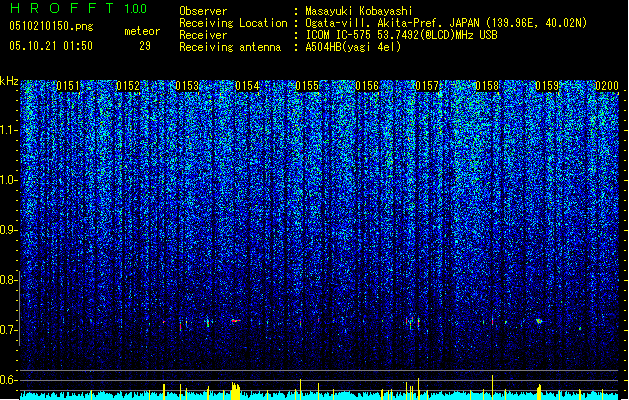The height and width of the screenshot is (400, 629).
Task: Click the meteor count value 29
Action: tap(145, 46)
